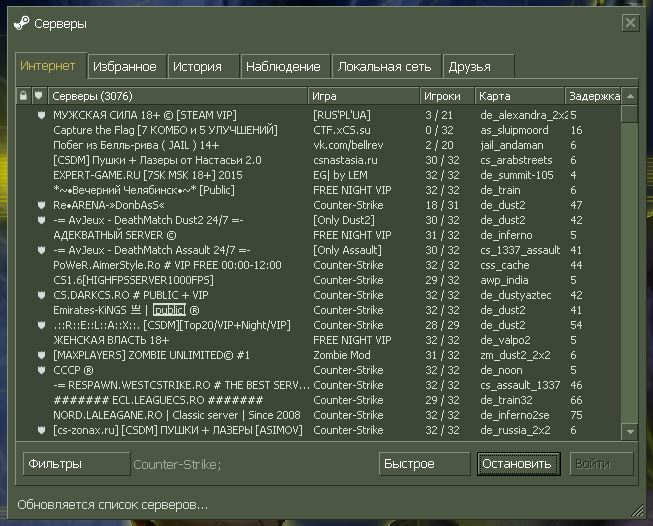
Task: Click shield icon on .::R::E::L::A::X row
Action: [41, 325]
